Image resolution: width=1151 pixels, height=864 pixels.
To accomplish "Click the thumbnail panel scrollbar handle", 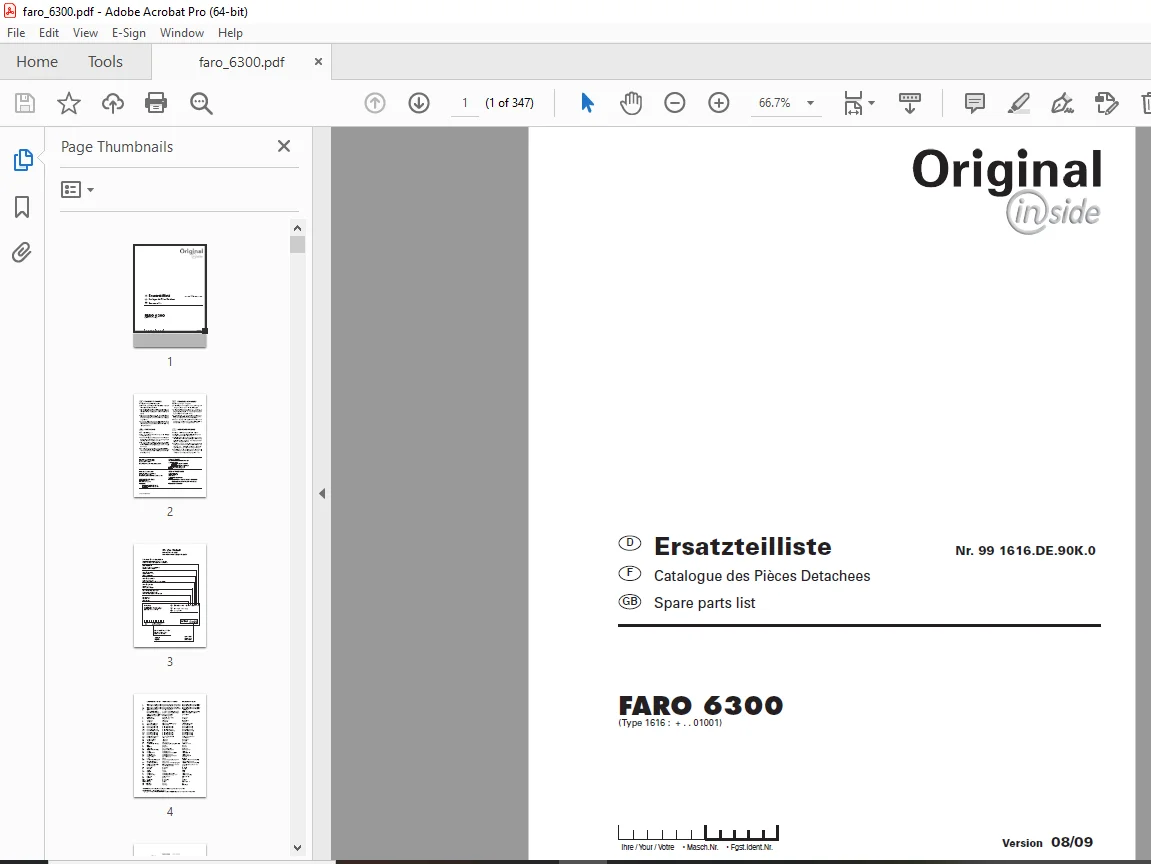I will (x=297, y=244).
